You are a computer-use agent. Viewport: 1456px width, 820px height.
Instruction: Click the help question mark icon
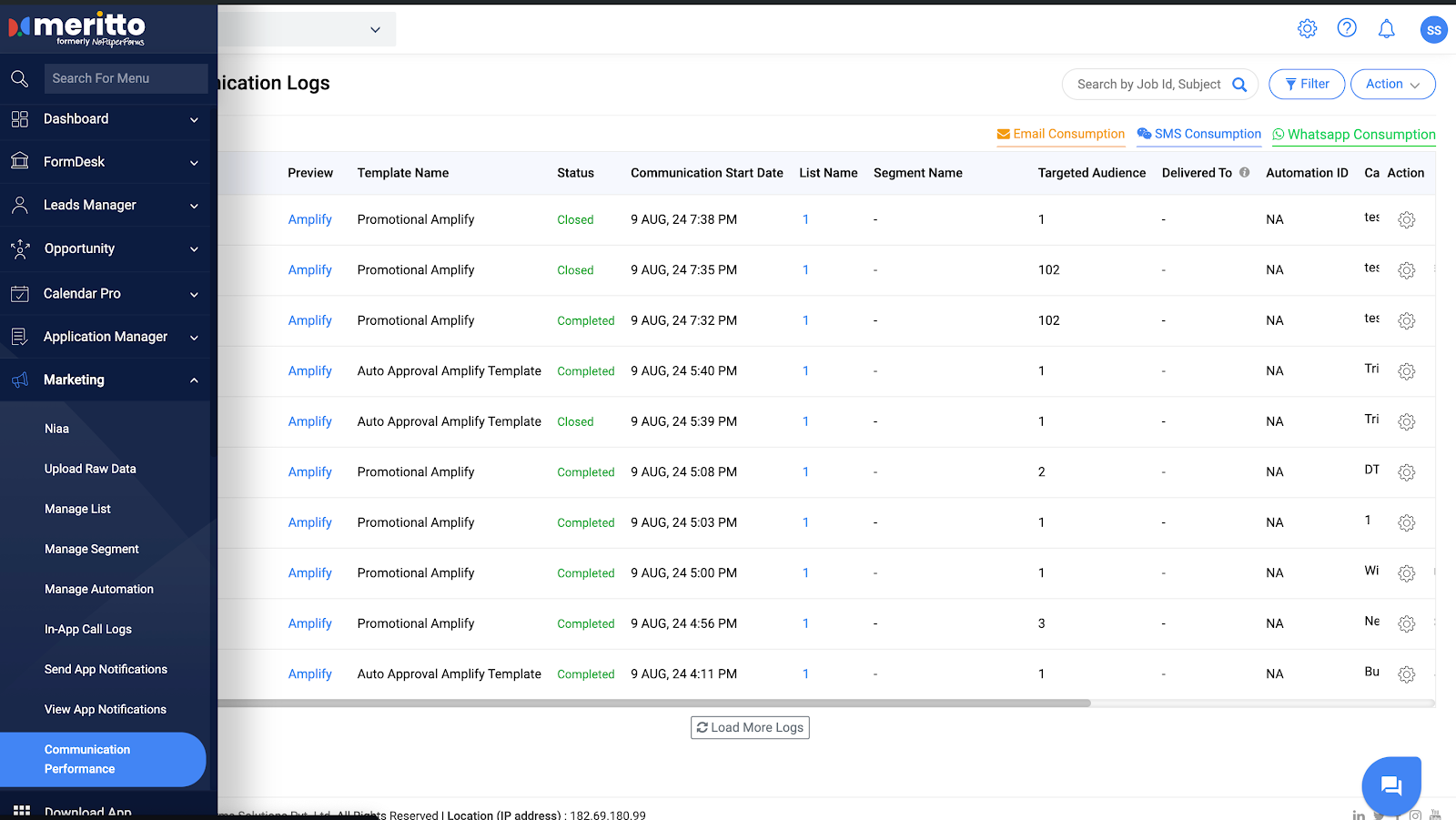[1347, 29]
